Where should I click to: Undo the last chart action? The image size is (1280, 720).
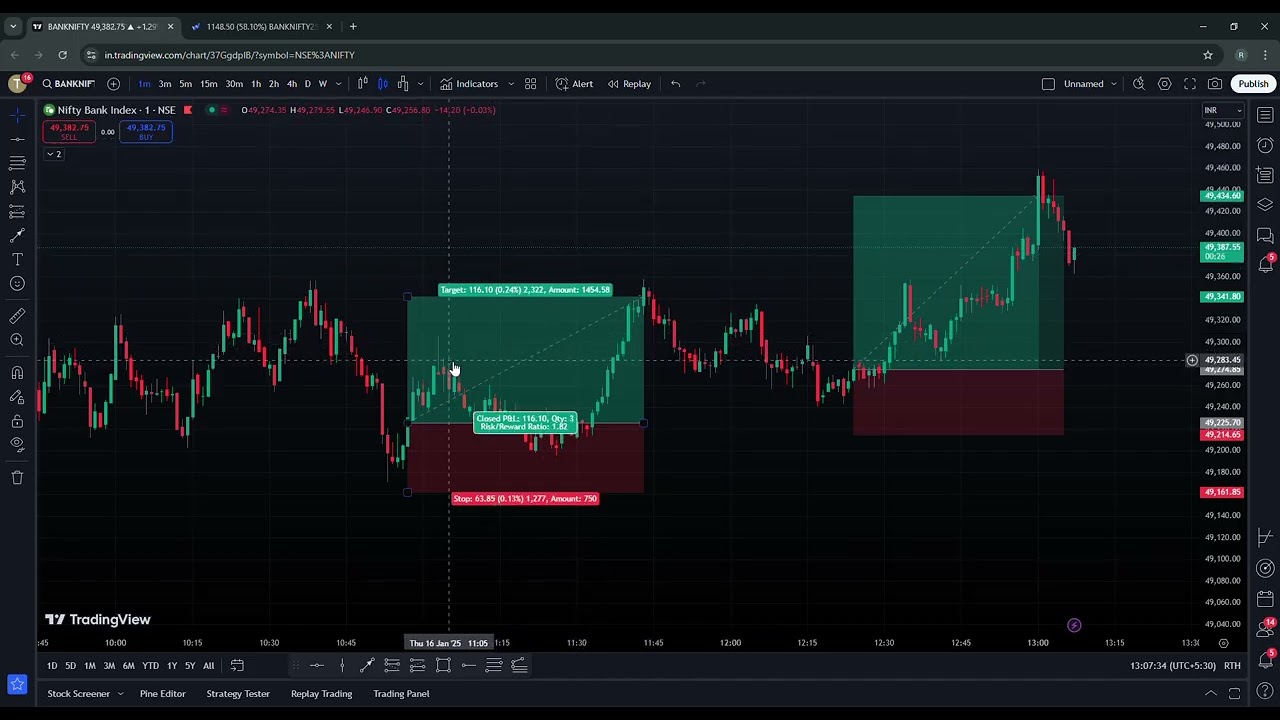coord(676,84)
